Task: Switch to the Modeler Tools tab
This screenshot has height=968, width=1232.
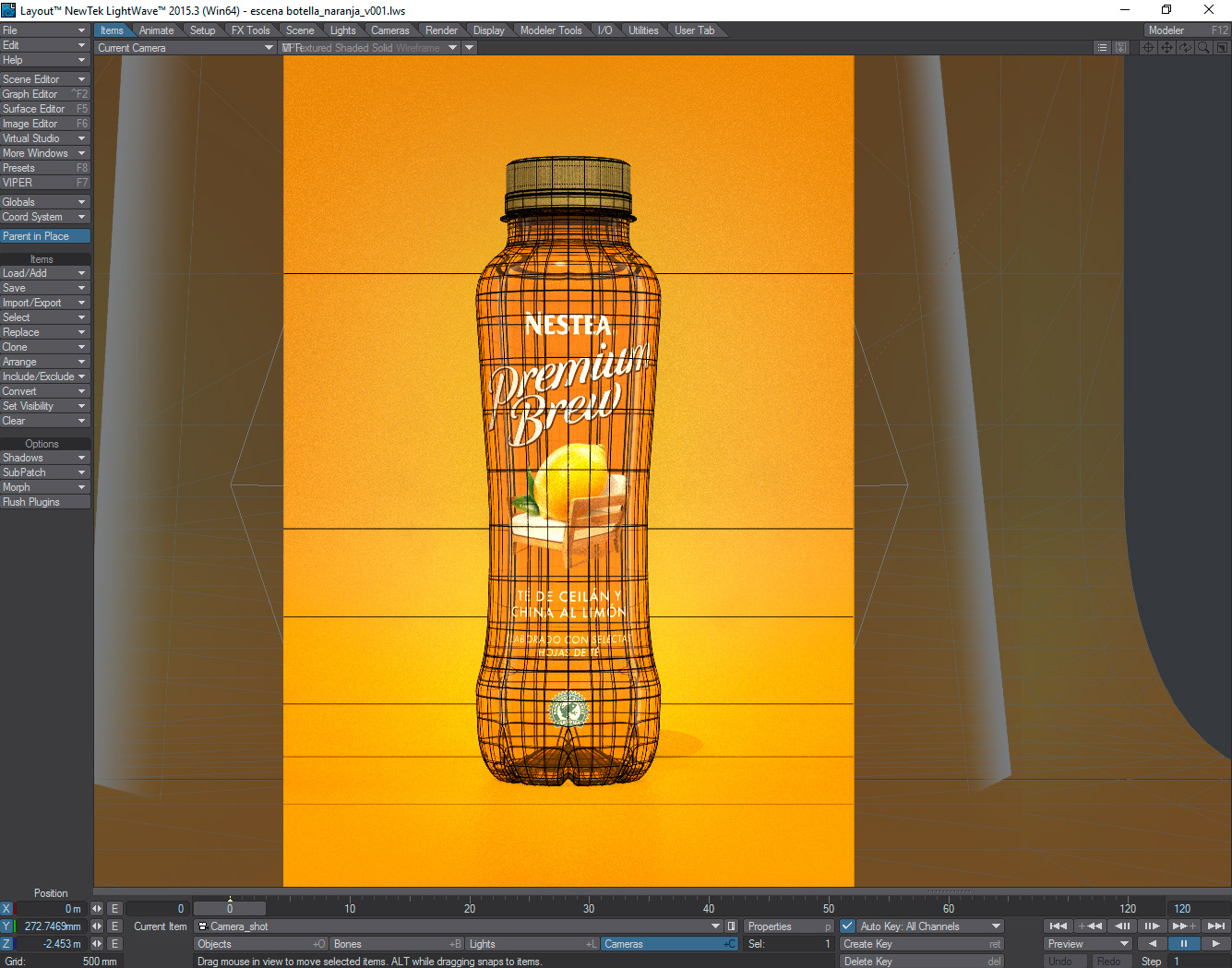Action: (551, 30)
